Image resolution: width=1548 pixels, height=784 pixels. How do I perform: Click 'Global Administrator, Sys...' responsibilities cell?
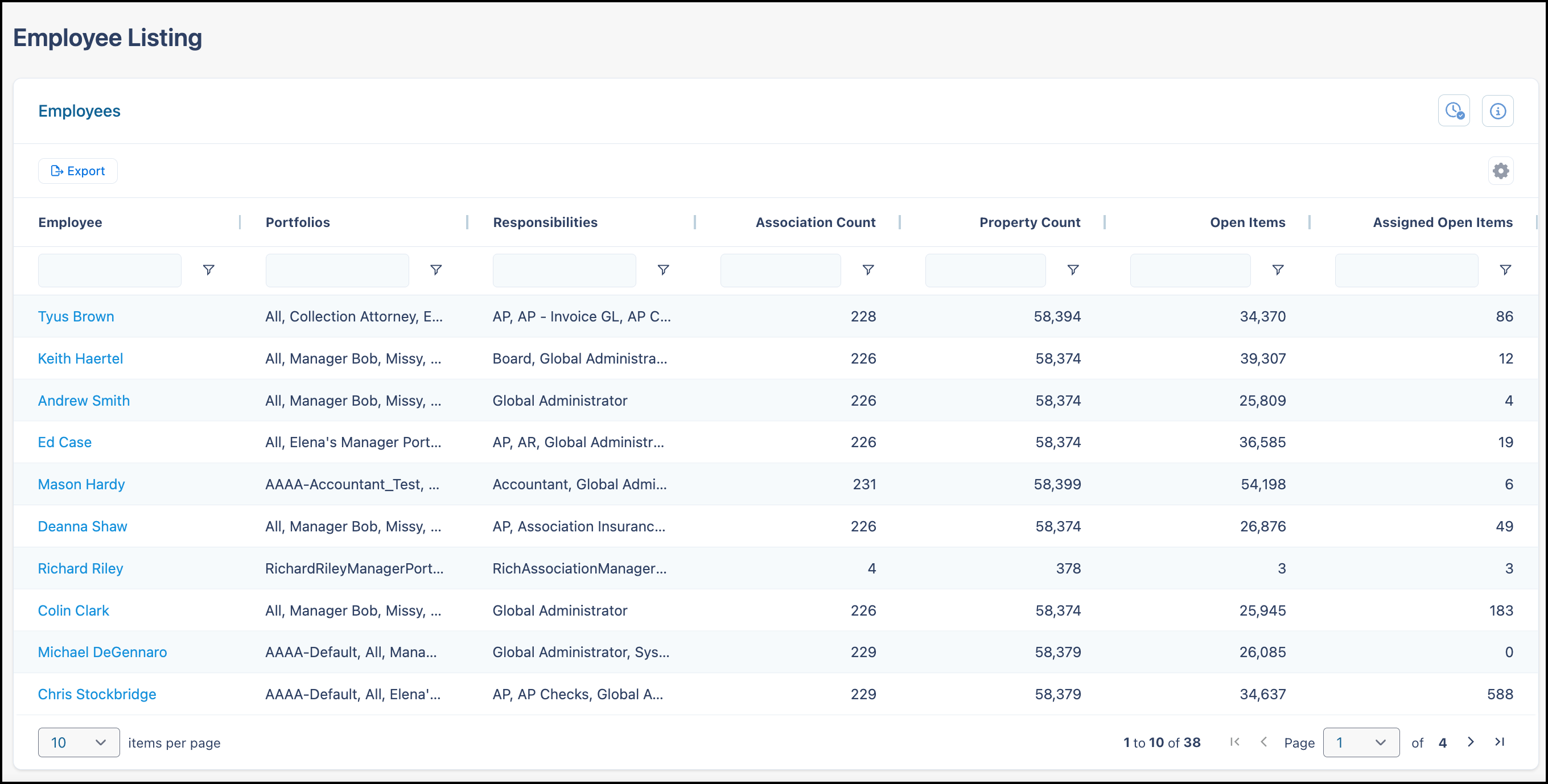click(x=581, y=652)
